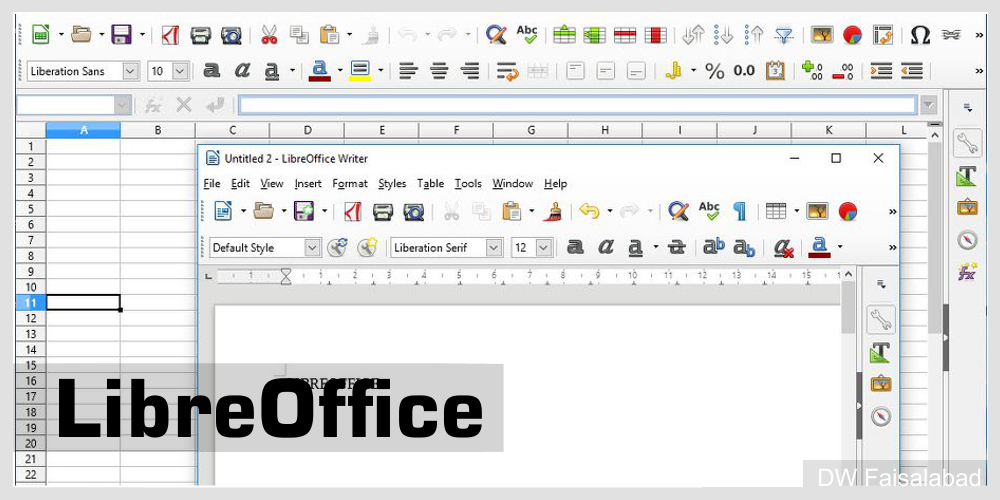Open Paste options arrow in Writer toolbar

click(532, 211)
